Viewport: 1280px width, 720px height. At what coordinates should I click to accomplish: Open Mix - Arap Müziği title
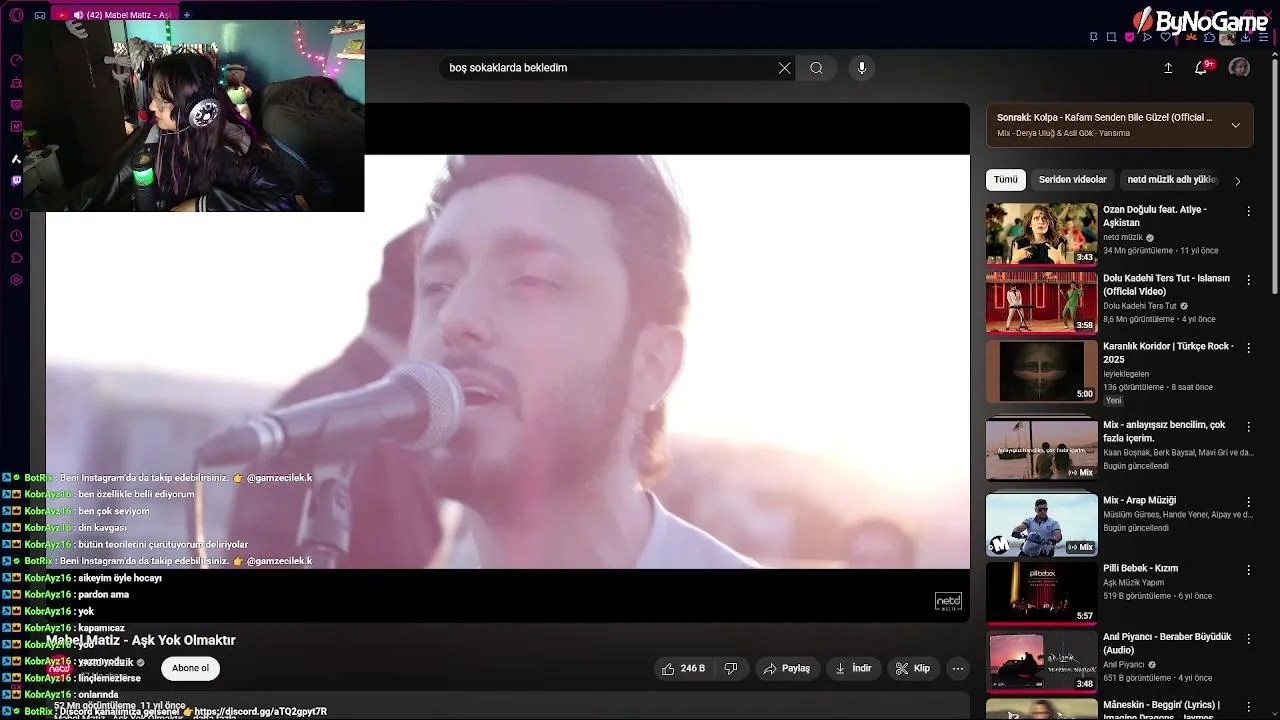(x=1139, y=500)
